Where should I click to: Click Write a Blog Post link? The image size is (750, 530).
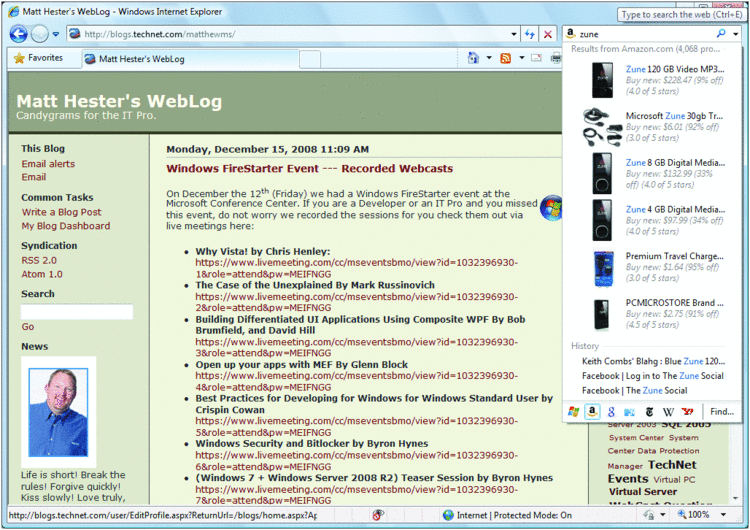[x=61, y=212]
